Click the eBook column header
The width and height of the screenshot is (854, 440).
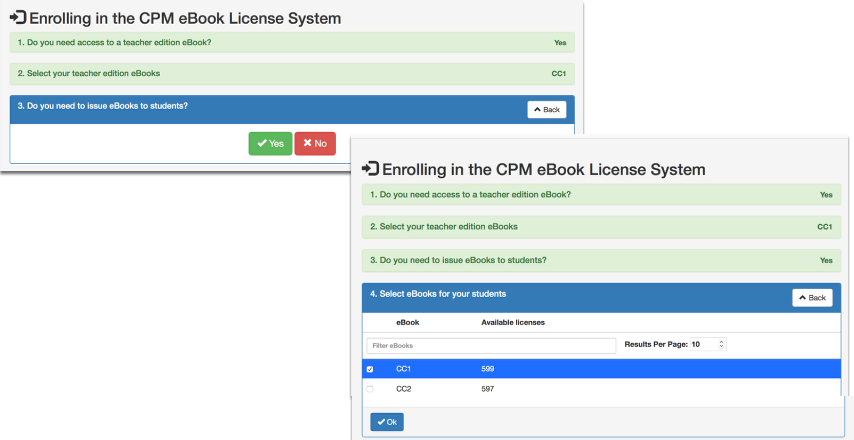click(407, 322)
